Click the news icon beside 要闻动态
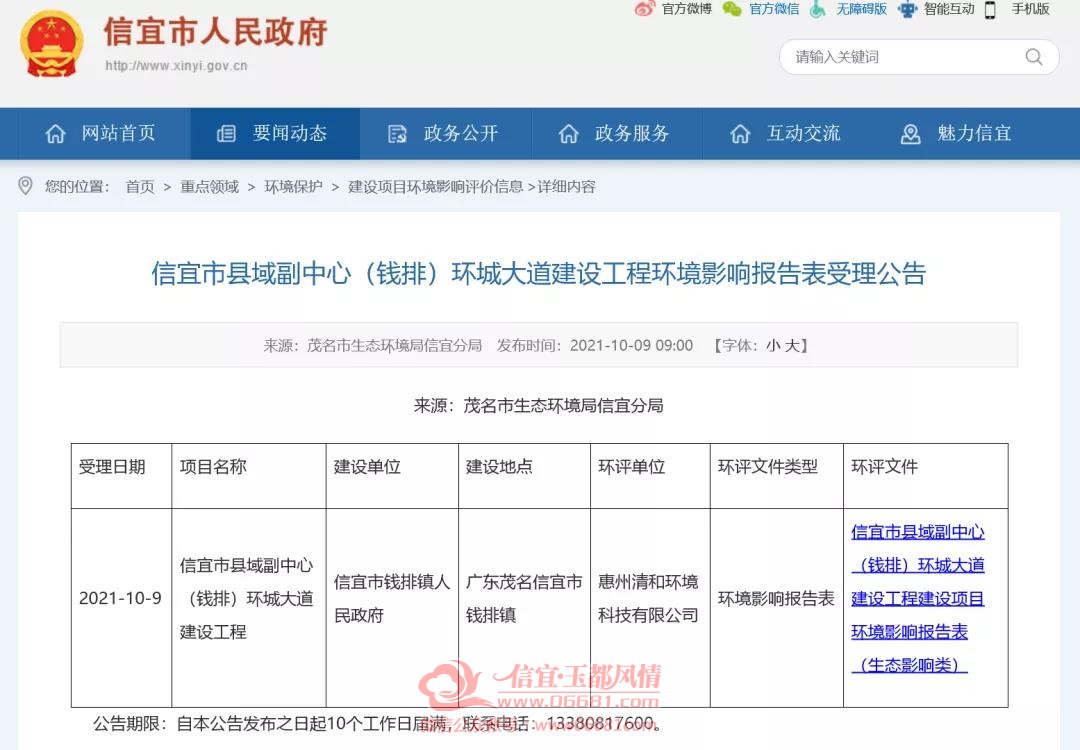The width and height of the screenshot is (1080, 750). coord(226,134)
